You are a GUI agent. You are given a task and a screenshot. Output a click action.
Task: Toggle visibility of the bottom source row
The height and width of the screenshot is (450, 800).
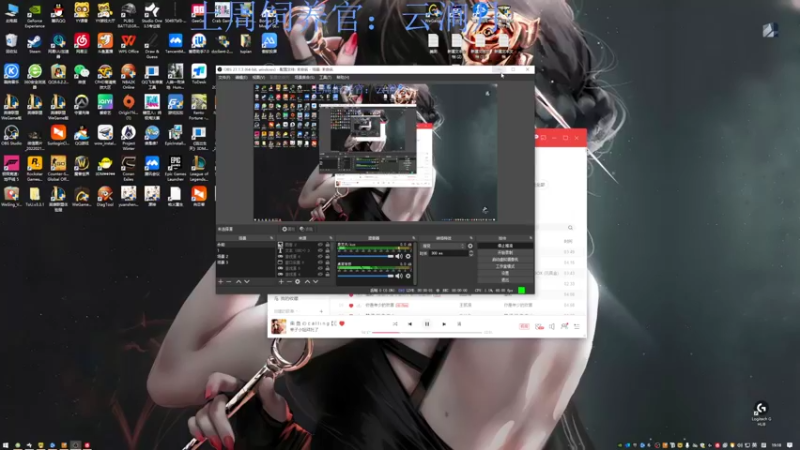tap(320, 274)
